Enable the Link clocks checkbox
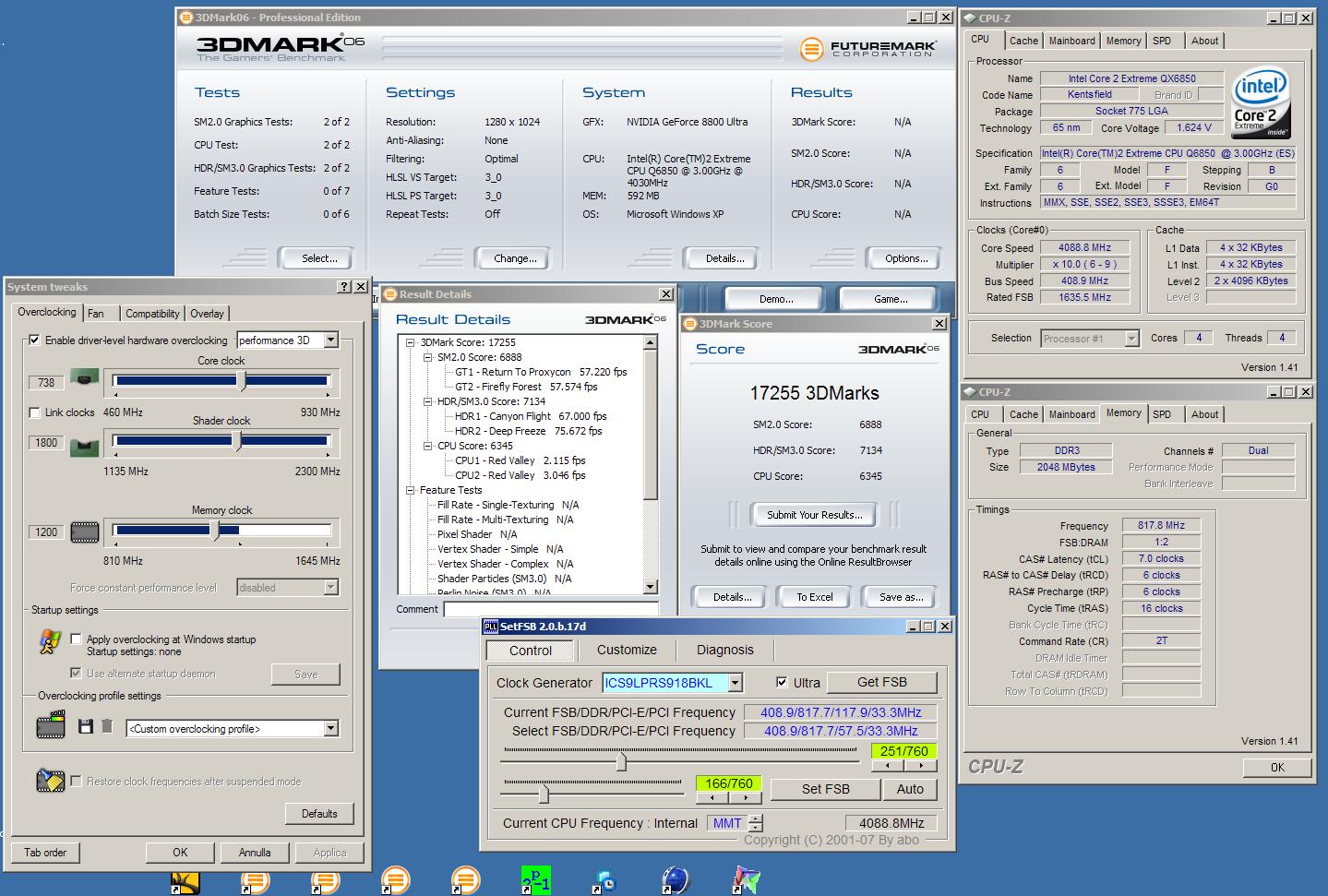 [35, 412]
